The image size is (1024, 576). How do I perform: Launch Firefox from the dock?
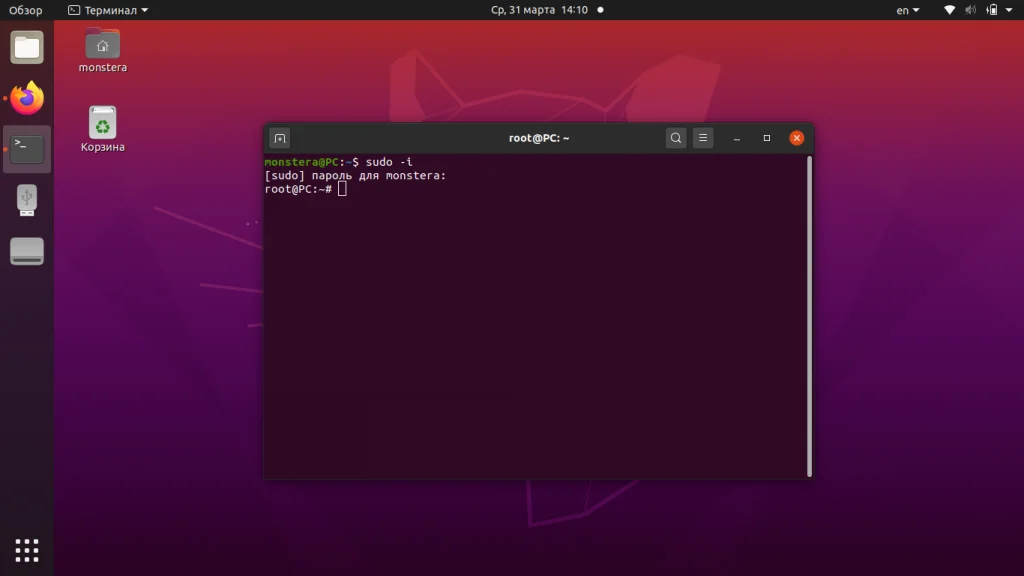(x=26, y=97)
